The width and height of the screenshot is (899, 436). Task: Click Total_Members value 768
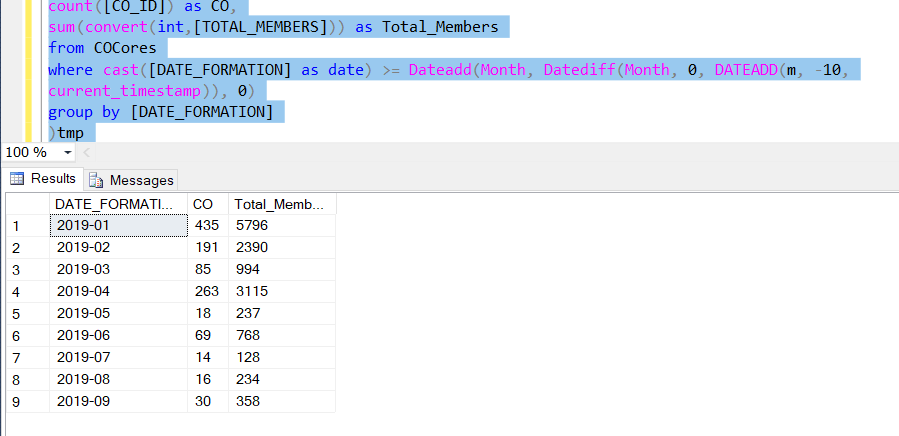(282, 335)
